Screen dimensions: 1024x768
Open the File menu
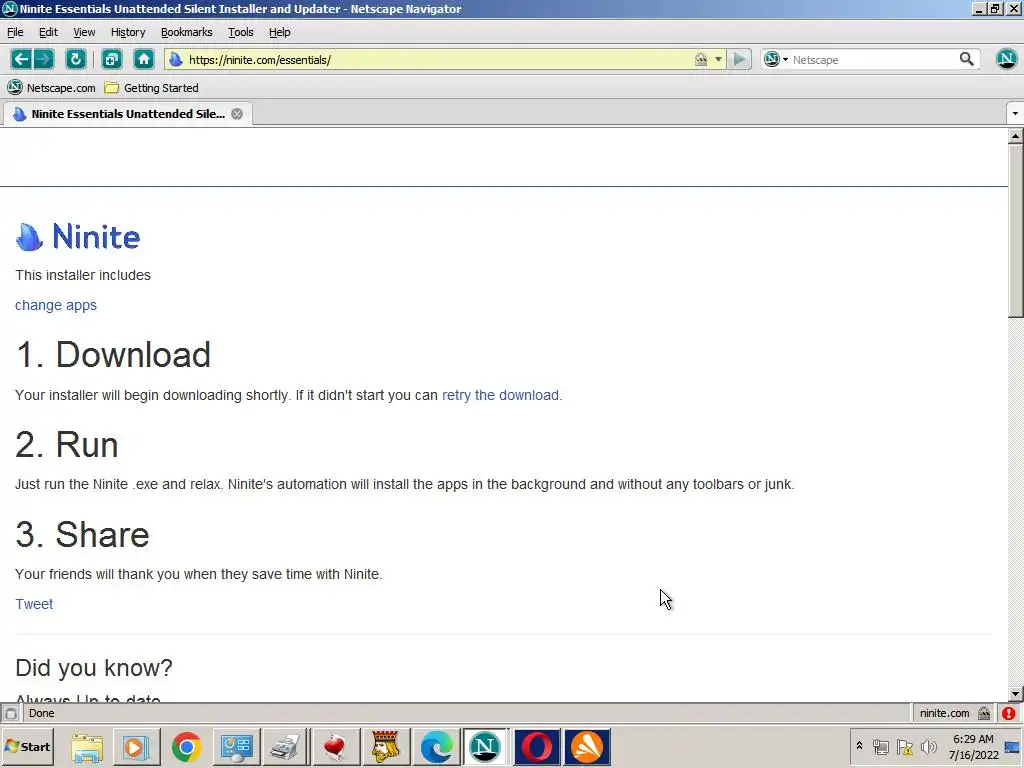(15, 32)
